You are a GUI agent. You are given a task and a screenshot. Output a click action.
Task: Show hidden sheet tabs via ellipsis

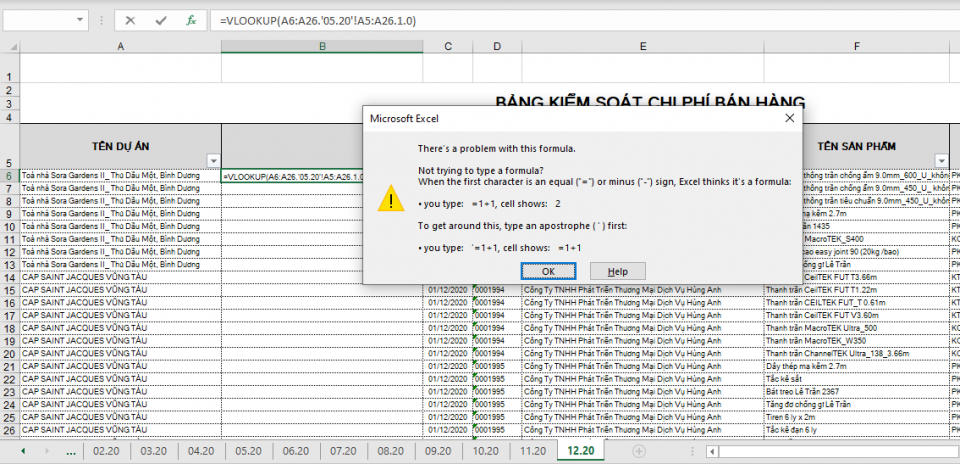click(70, 451)
